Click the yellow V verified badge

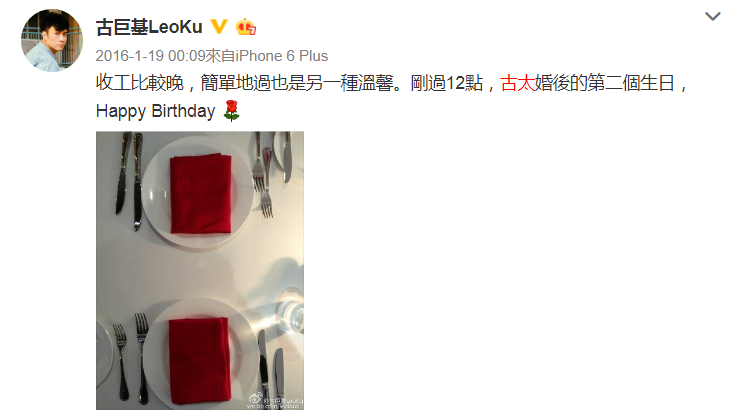219,26
